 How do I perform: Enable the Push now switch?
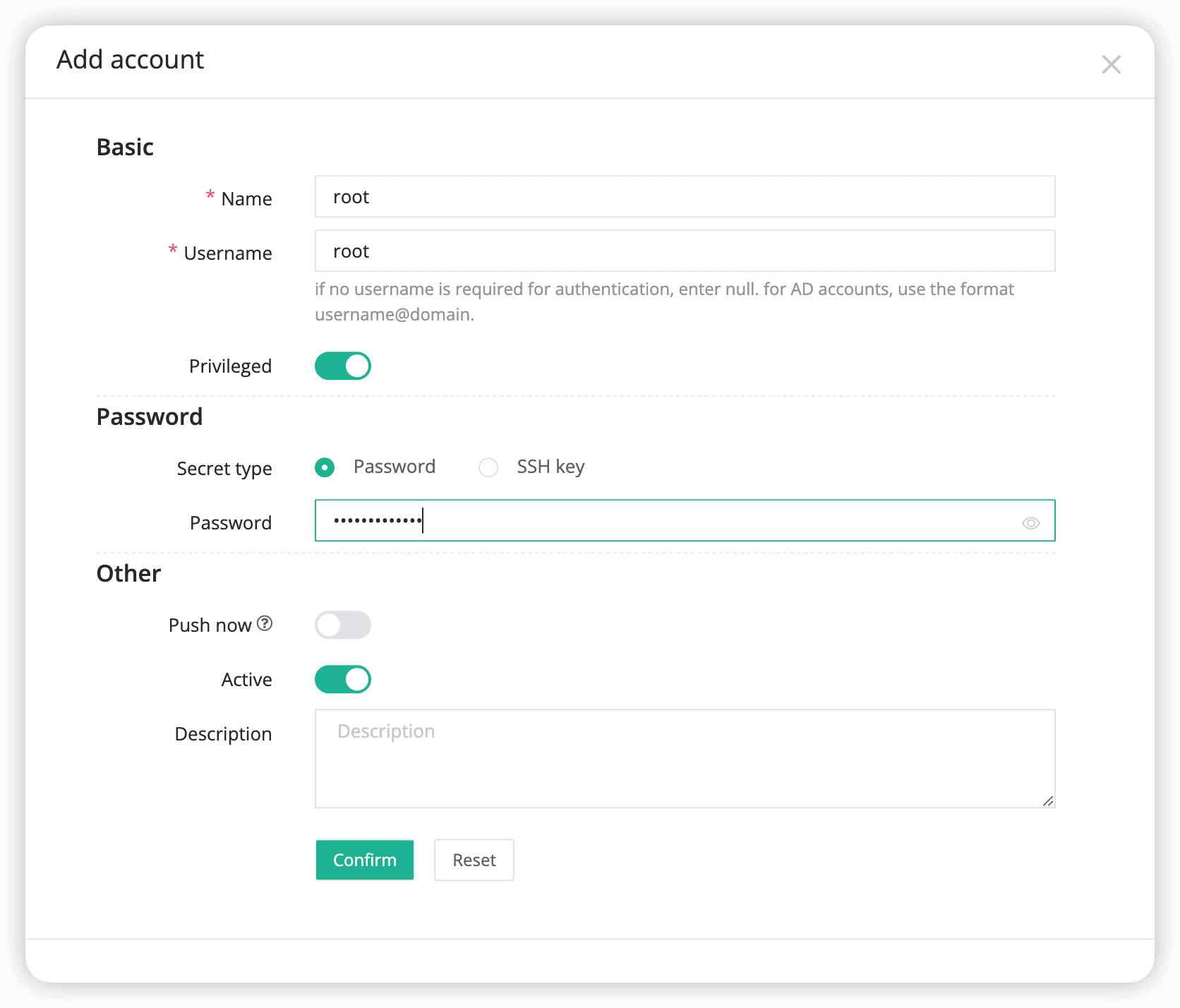click(343, 625)
